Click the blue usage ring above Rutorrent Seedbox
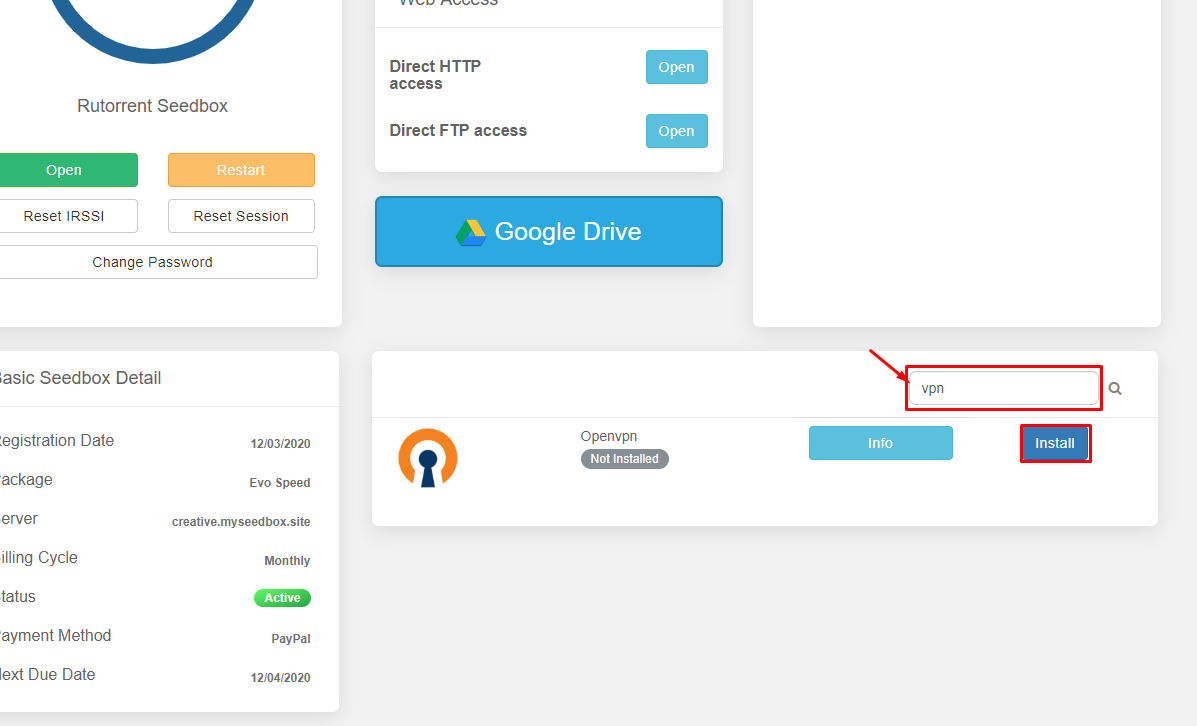 (x=152, y=20)
